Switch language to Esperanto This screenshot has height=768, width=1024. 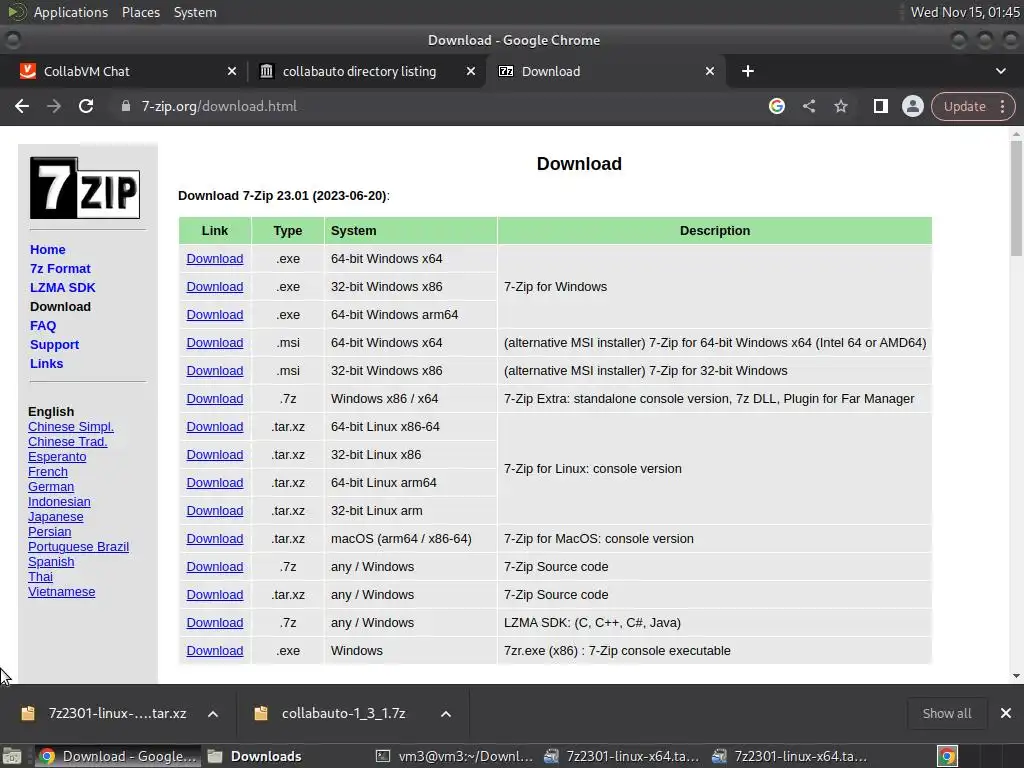click(x=57, y=456)
